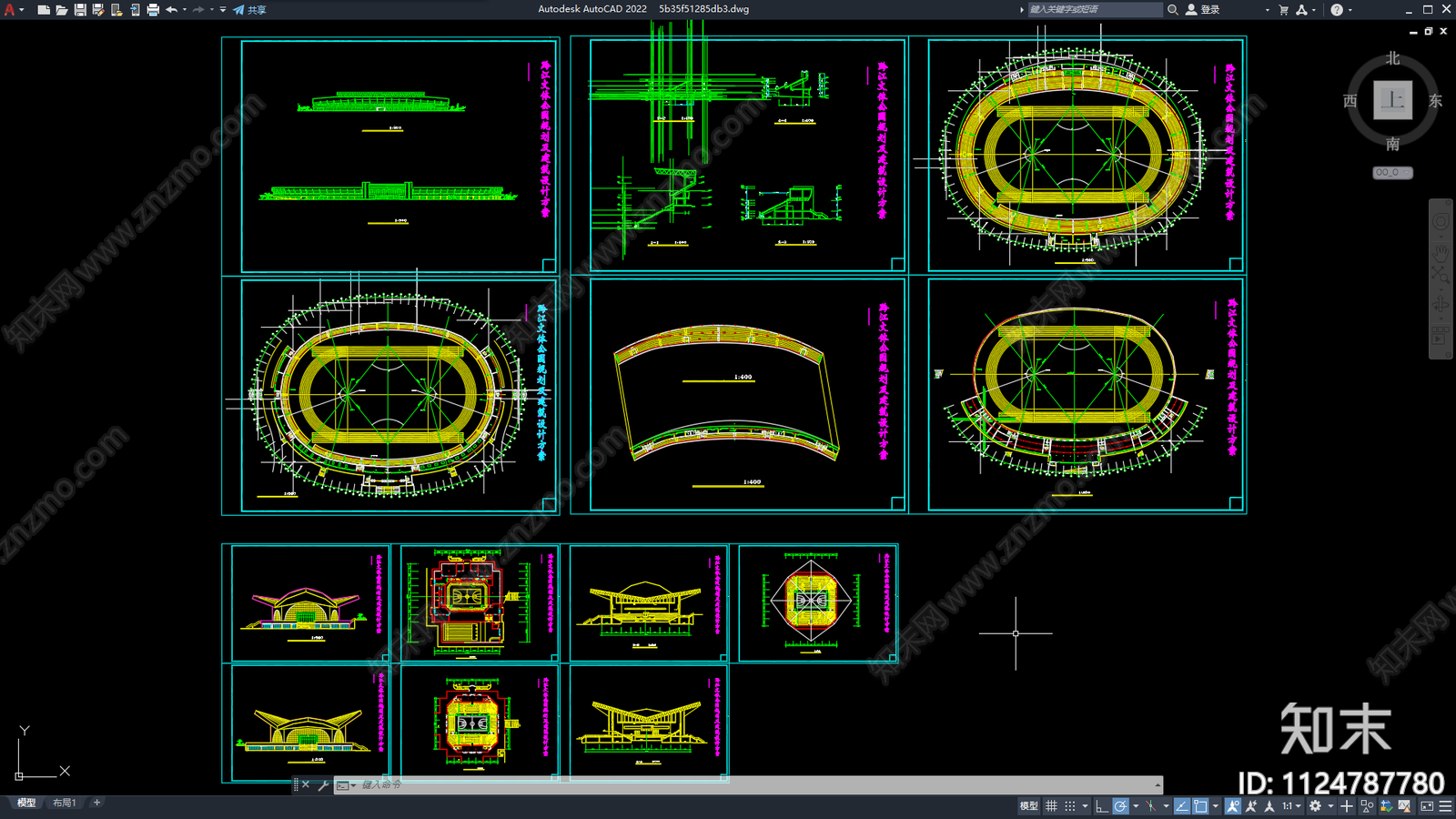This screenshot has height=819, width=1456.
Task: Open the status bar customization menu icon
Action: click(1445, 806)
